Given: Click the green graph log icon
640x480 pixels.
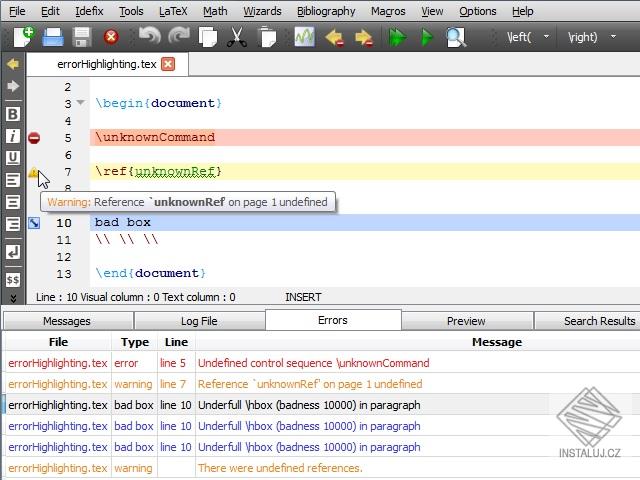Looking at the screenshot, I should point(304,37).
